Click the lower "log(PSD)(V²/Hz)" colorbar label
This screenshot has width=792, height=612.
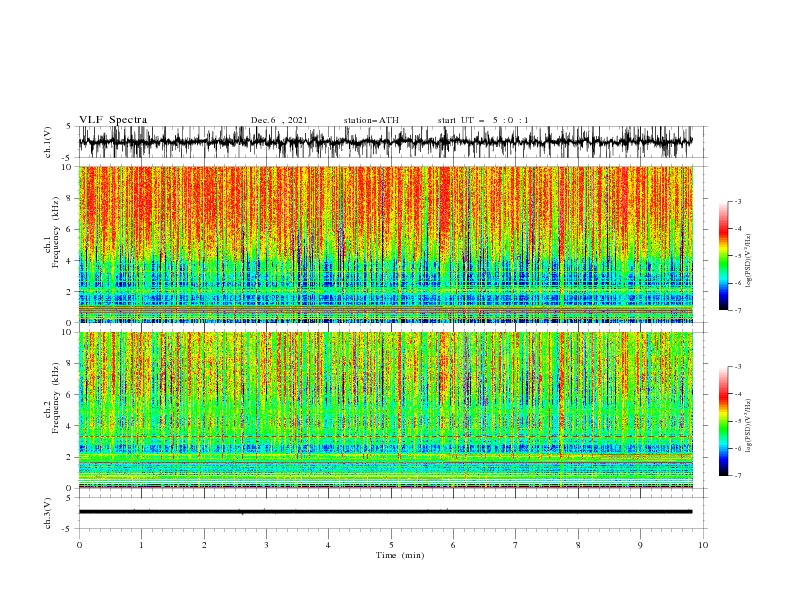(748, 426)
